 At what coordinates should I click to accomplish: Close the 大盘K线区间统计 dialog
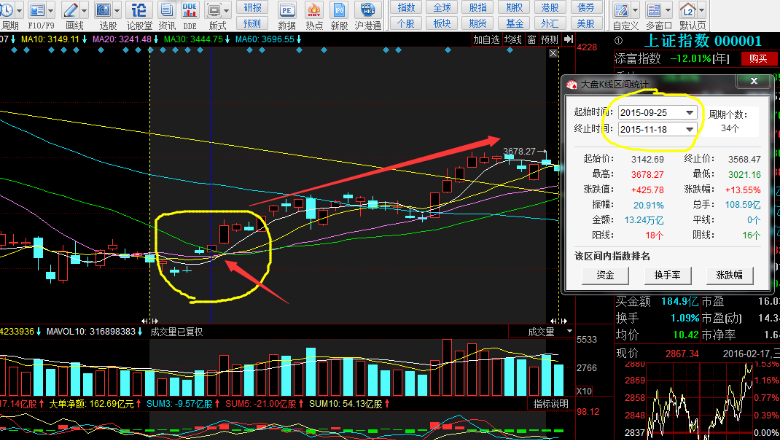click(x=754, y=81)
